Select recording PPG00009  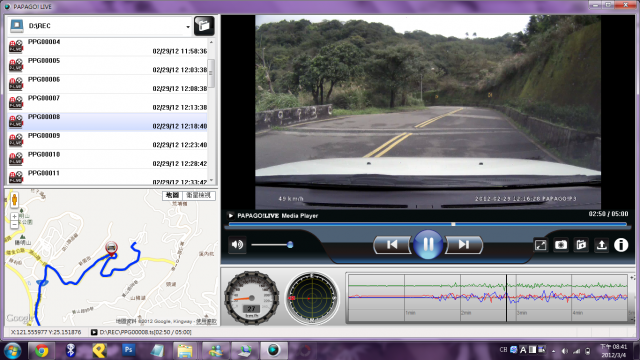pyautogui.click(x=107, y=140)
